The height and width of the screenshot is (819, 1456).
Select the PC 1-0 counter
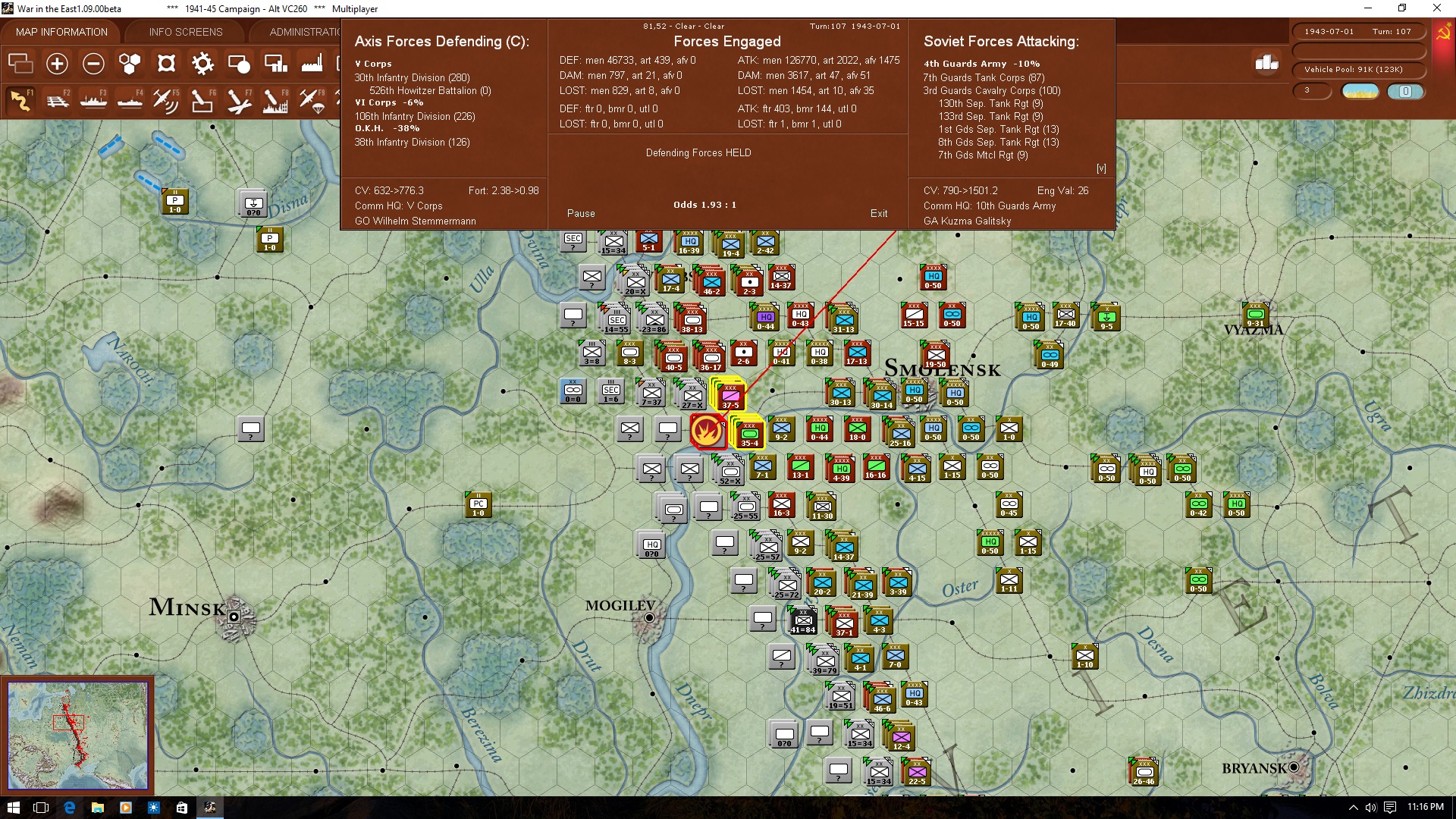click(x=479, y=505)
